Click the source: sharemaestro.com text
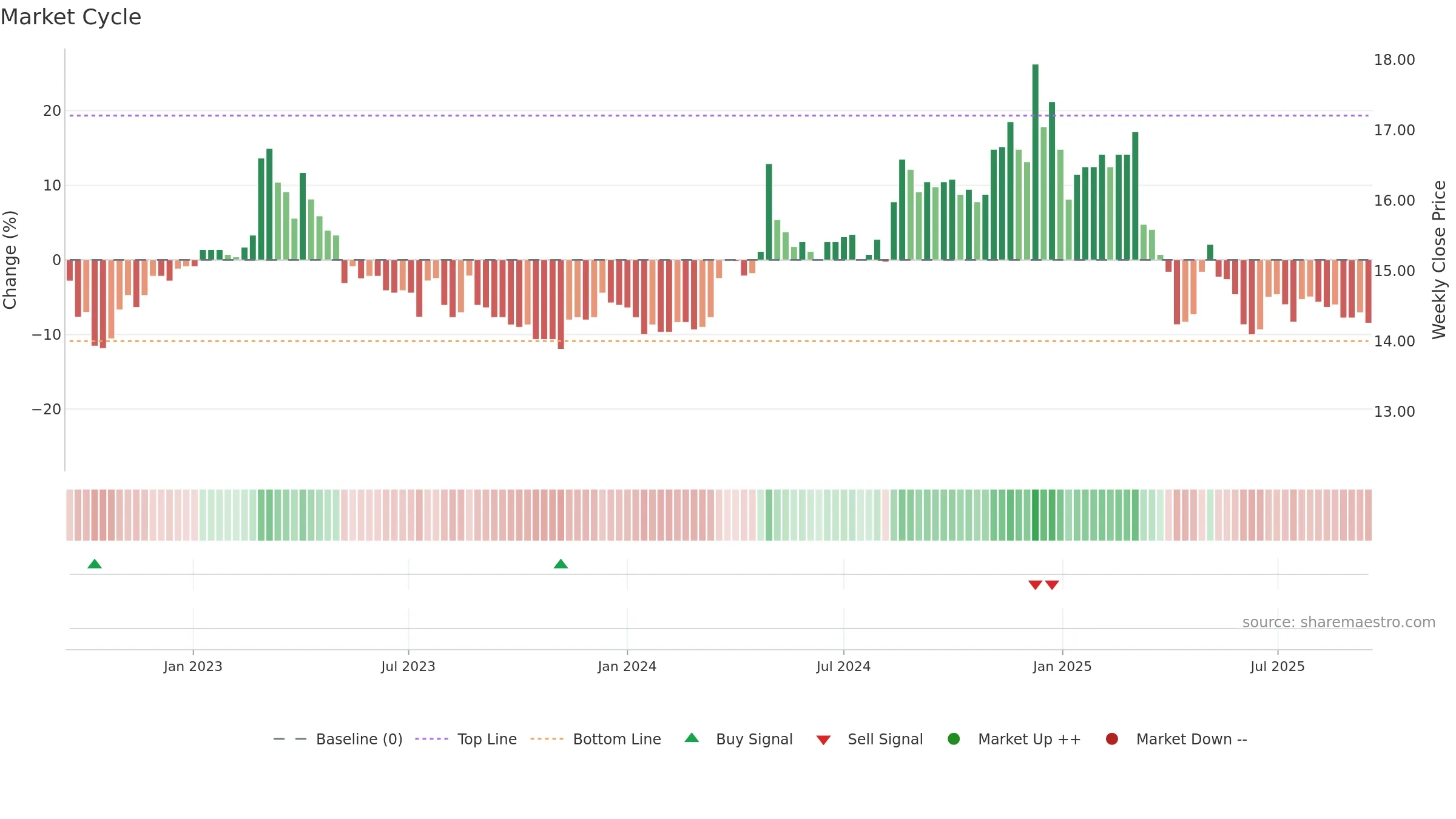Image resolution: width=1456 pixels, height=819 pixels. pyautogui.click(x=1339, y=622)
